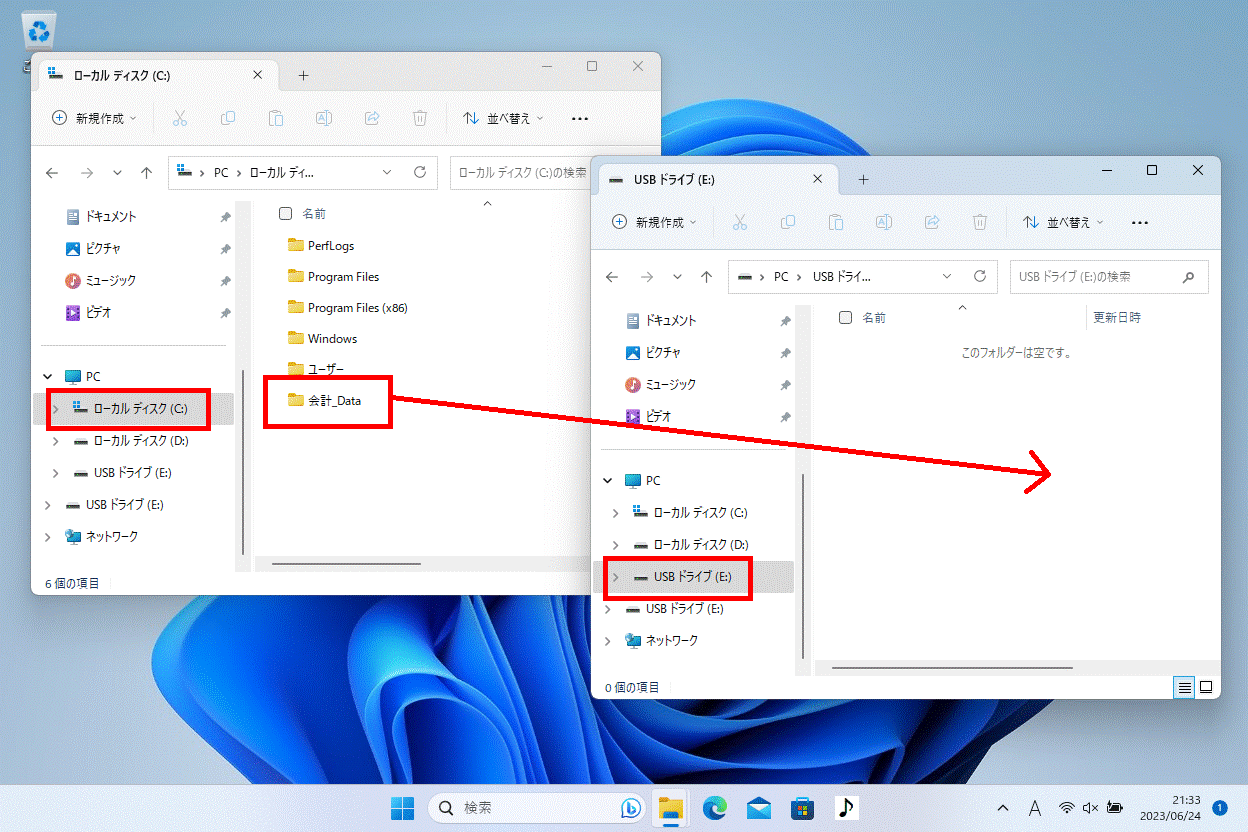
Task: Click Delete trash icon in USB drive window
Action: point(980,222)
